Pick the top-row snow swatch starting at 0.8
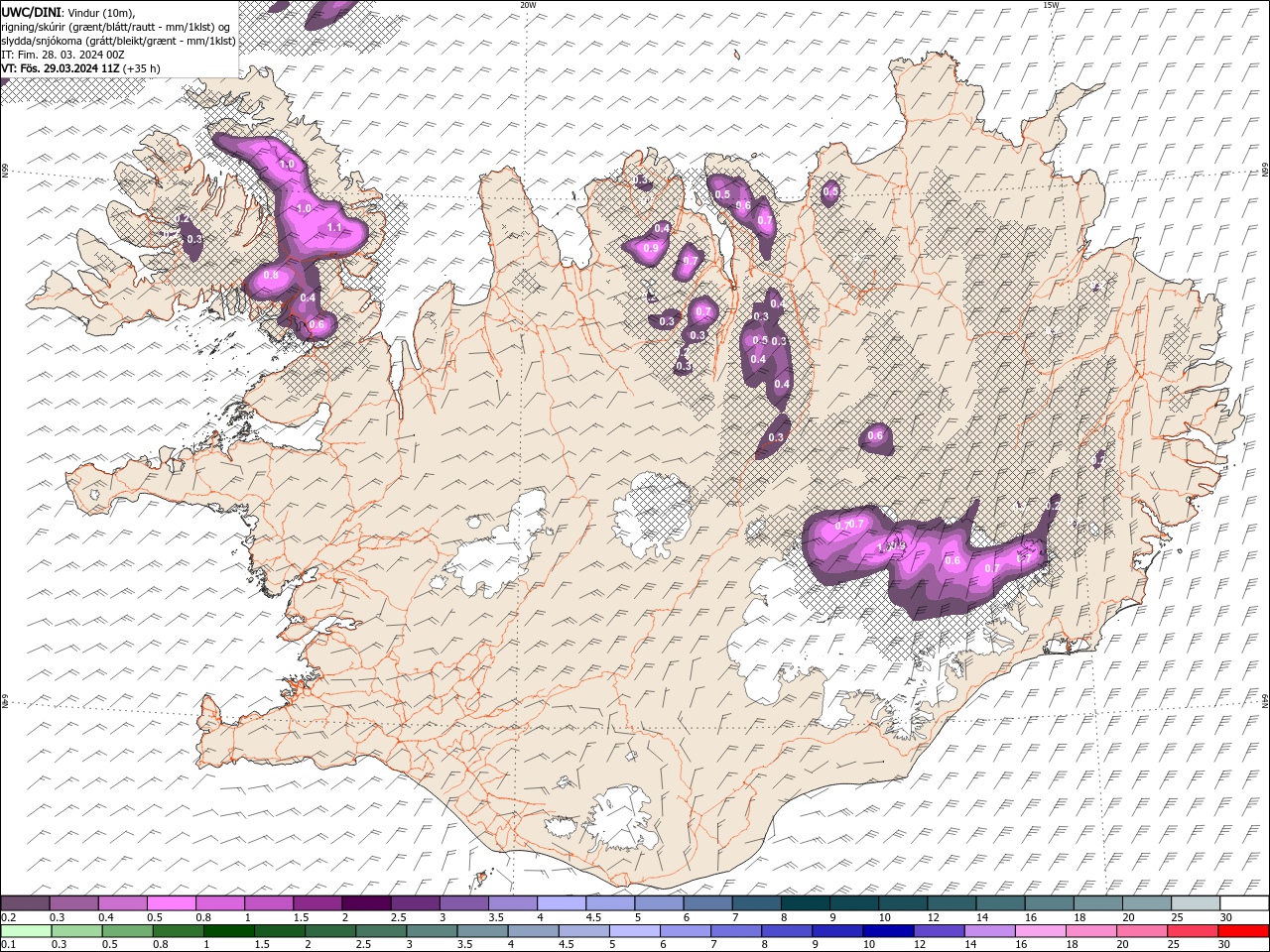1270x952 pixels. pyautogui.click(x=220, y=902)
